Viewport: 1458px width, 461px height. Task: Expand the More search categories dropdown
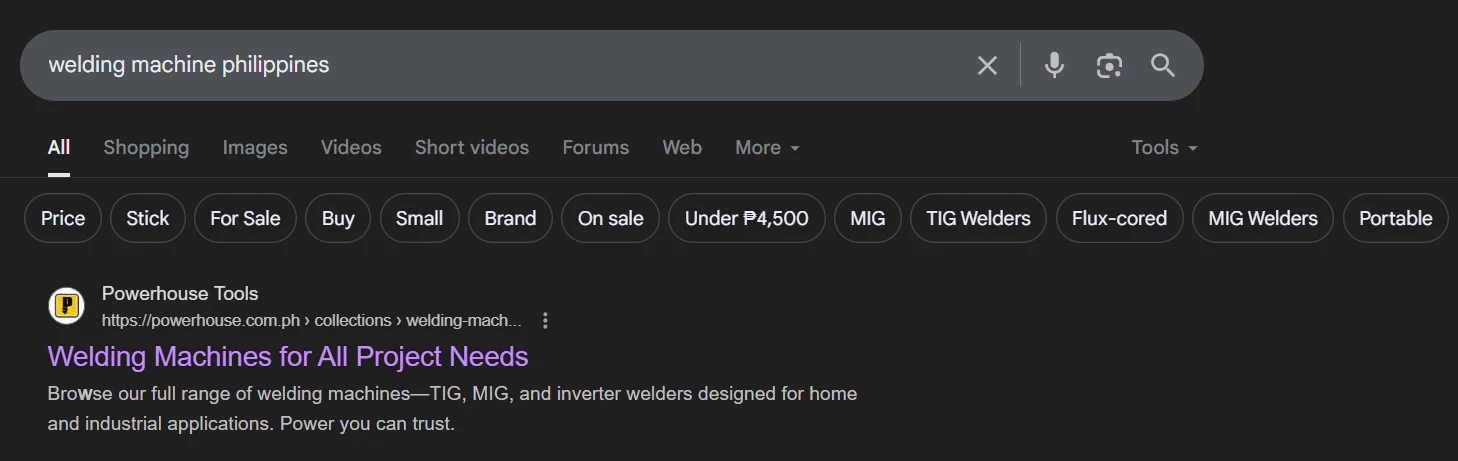(x=767, y=148)
